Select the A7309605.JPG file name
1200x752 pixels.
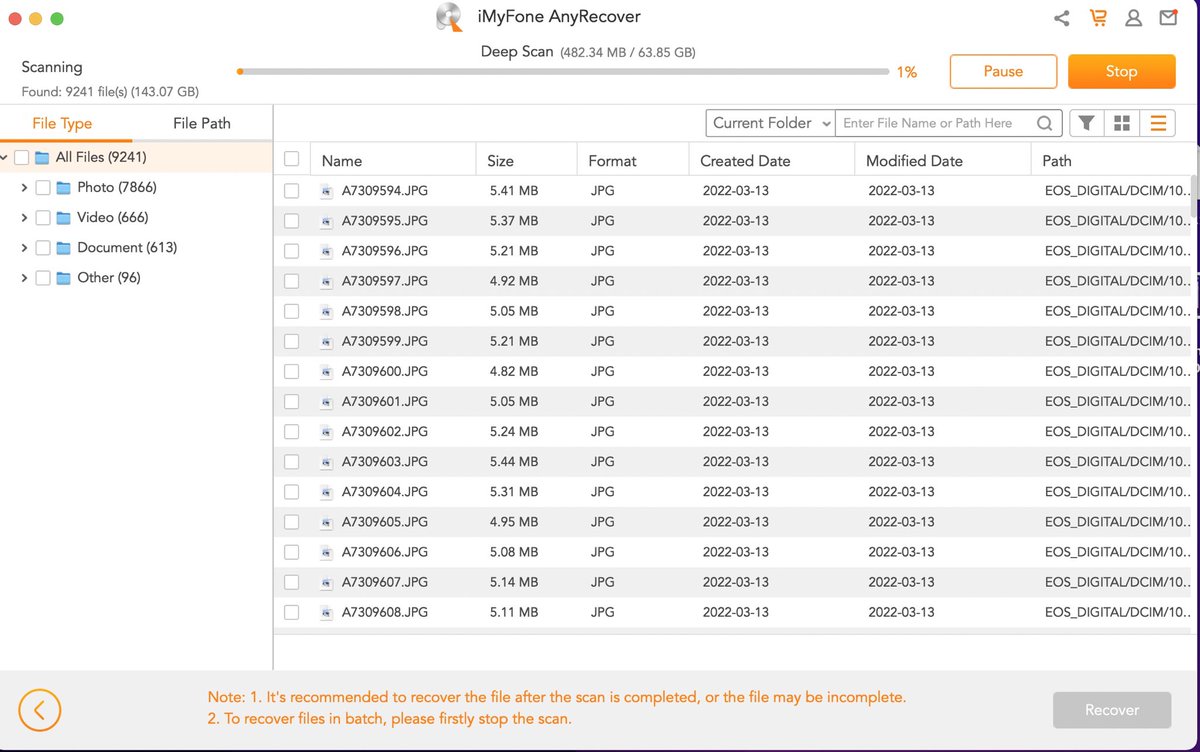[385, 521]
